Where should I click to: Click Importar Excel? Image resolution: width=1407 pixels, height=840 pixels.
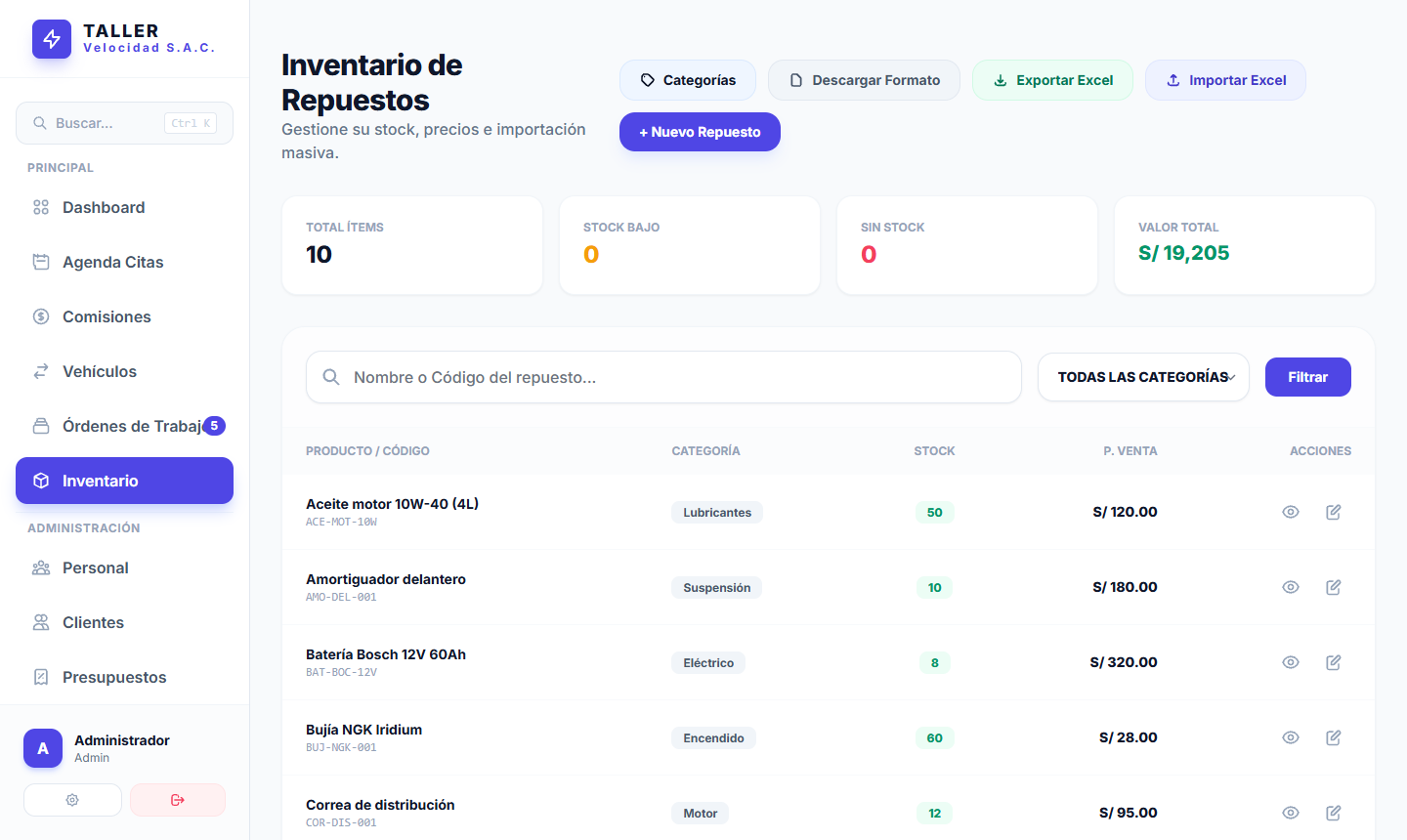point(1225,80)
